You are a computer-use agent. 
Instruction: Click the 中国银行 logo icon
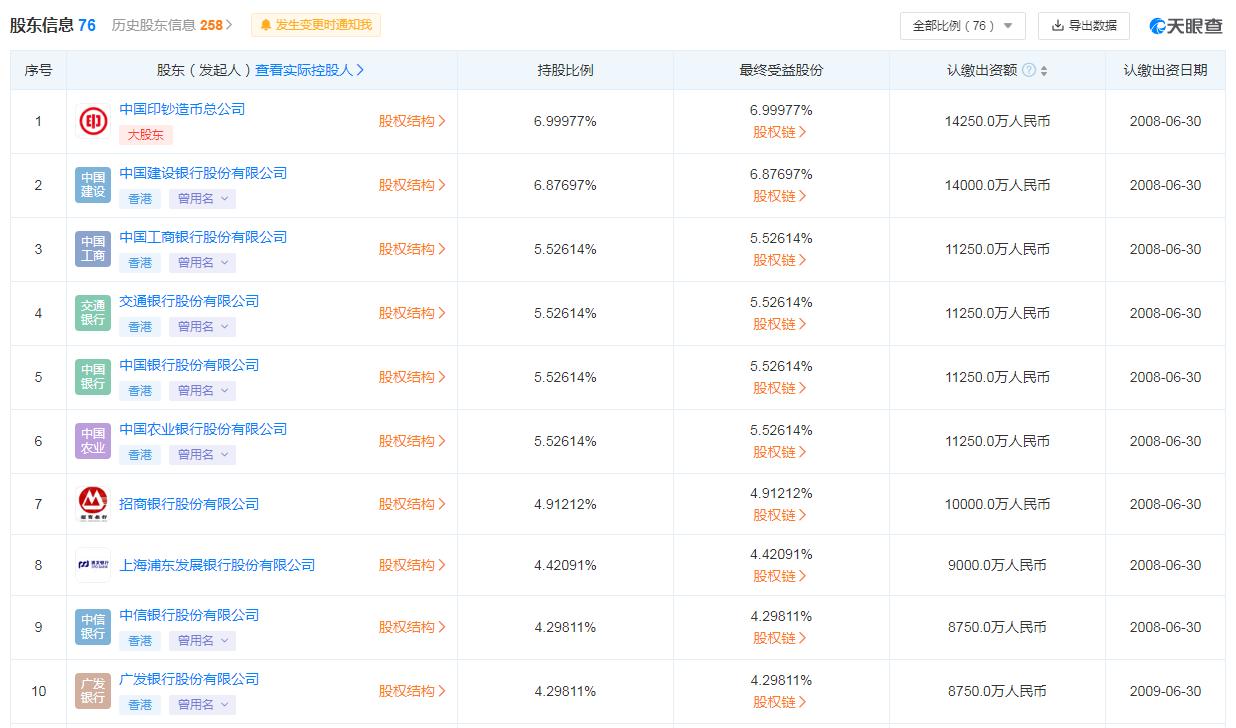[92, 377]
